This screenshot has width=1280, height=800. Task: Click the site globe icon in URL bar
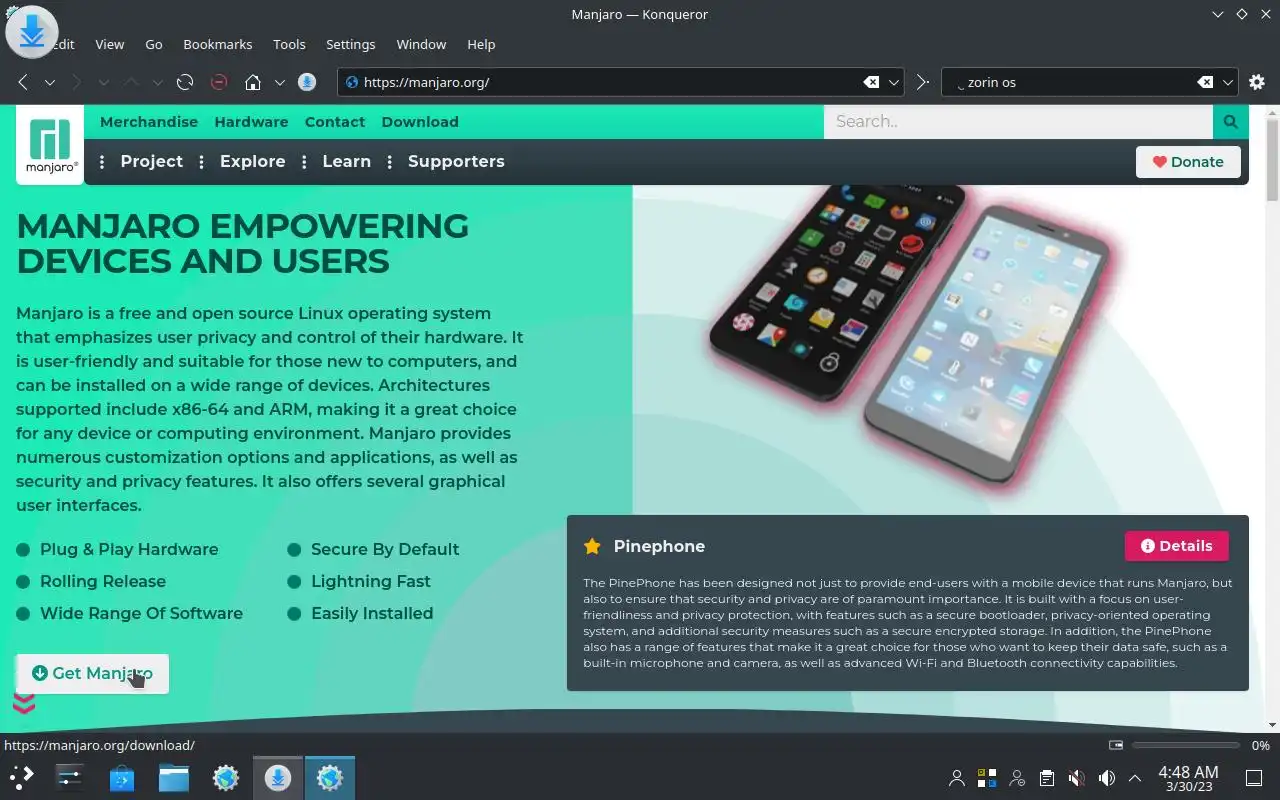click(x=352, y=82)
